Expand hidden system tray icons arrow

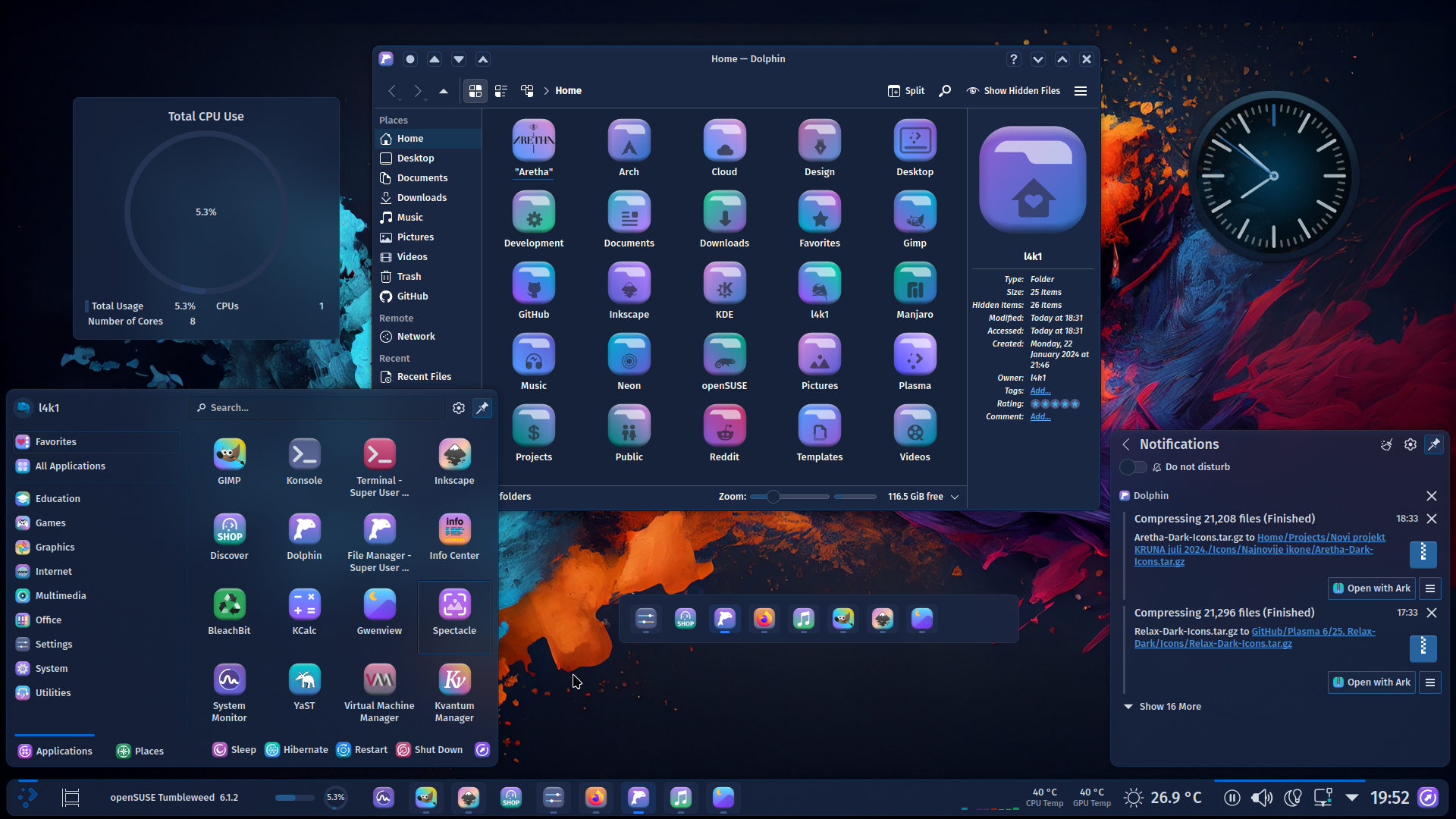(1352, 798)
